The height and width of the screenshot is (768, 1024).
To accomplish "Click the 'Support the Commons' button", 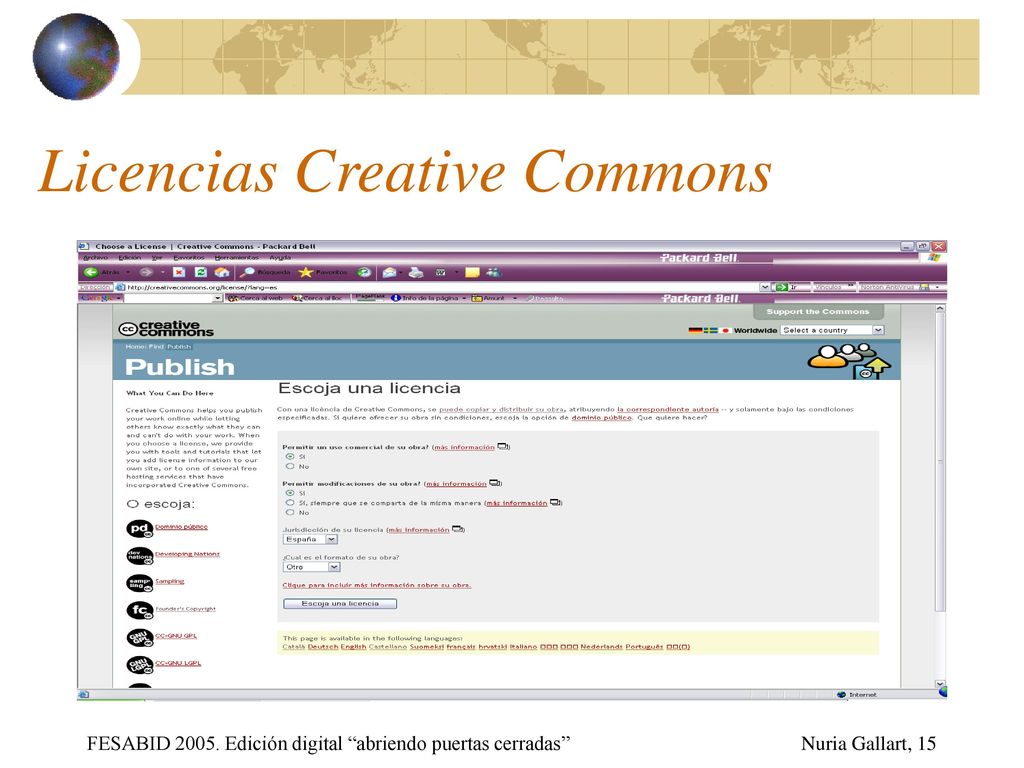I will point(818,312).
